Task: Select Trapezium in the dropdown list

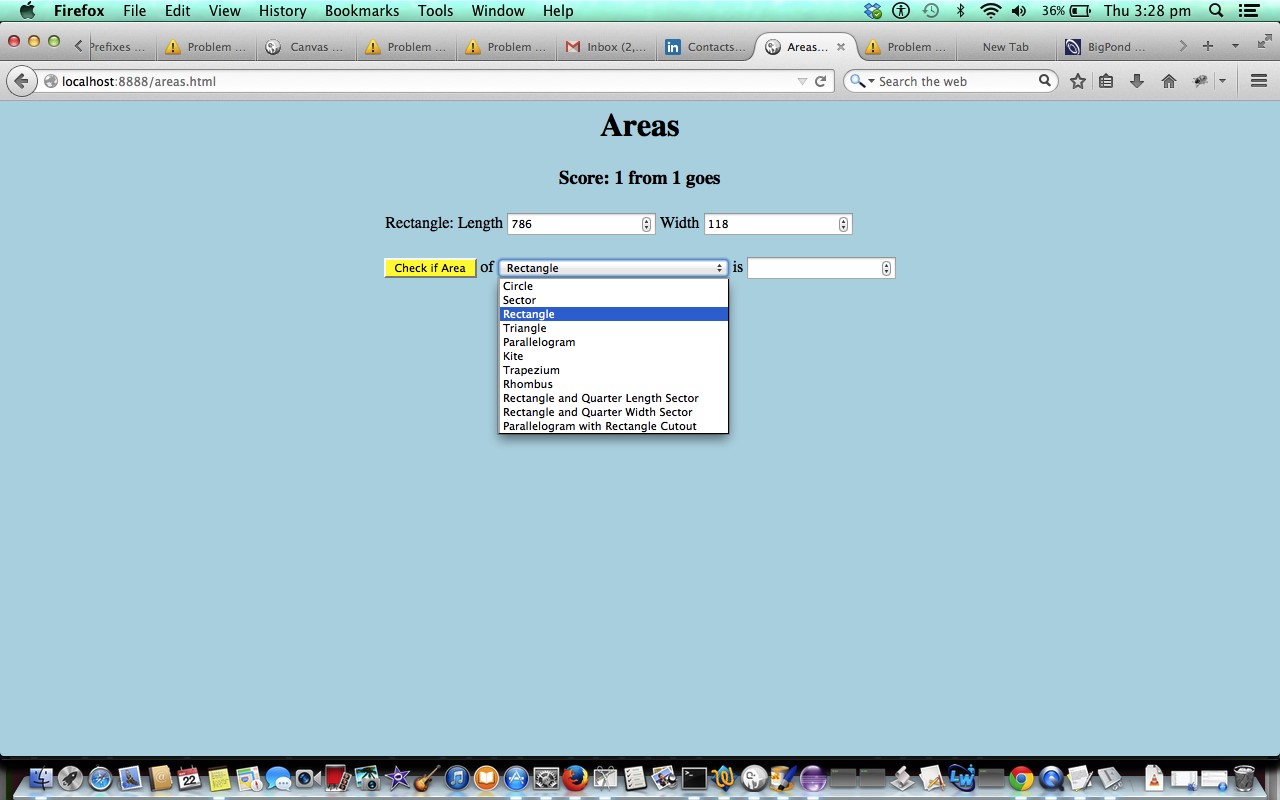Action: (x=531, y=370)
